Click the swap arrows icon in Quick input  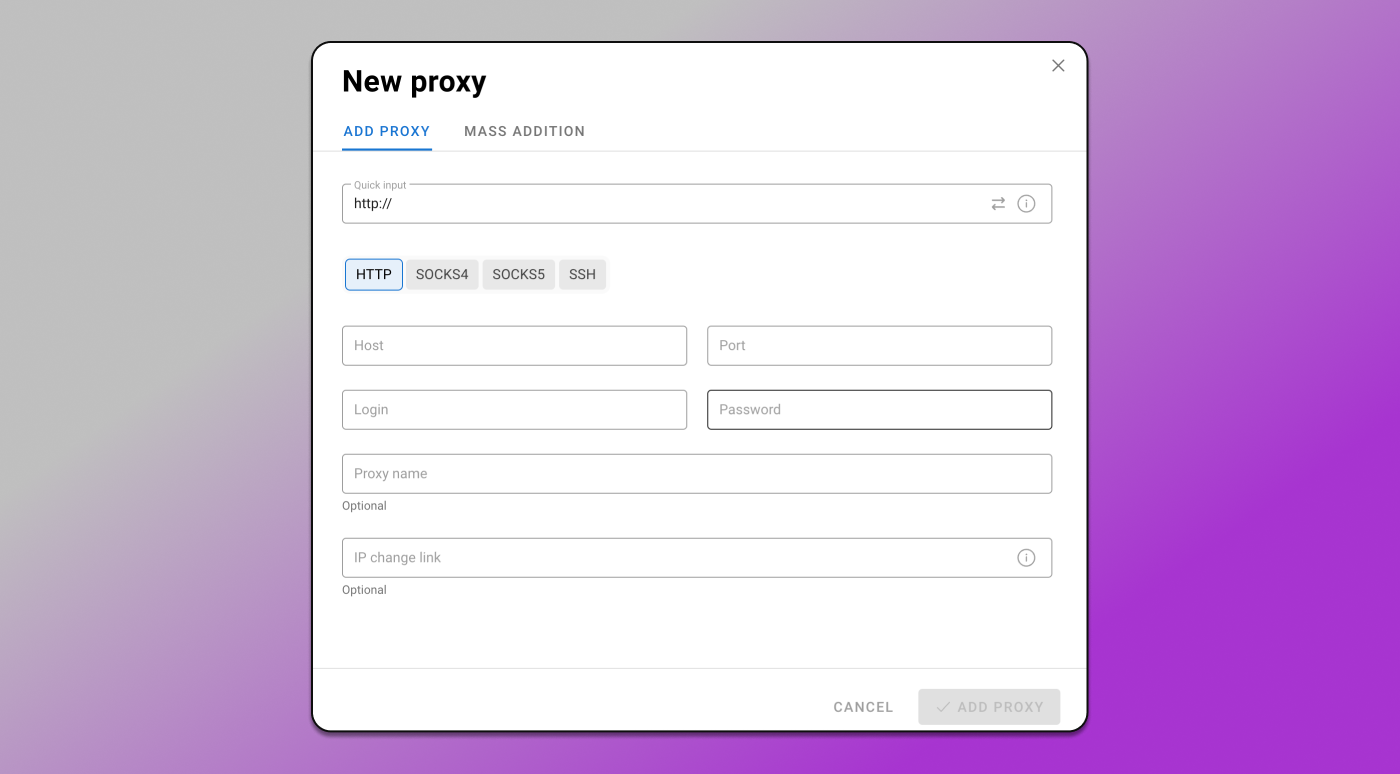coord(998,203)
